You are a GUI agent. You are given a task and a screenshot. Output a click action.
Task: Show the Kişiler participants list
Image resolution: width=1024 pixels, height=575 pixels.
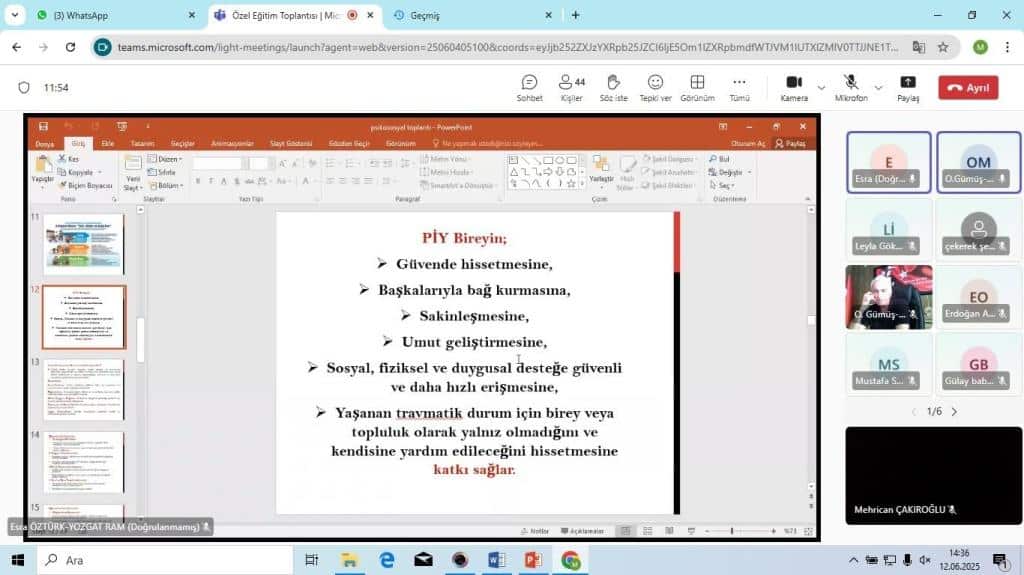click(x=571, y=88)
